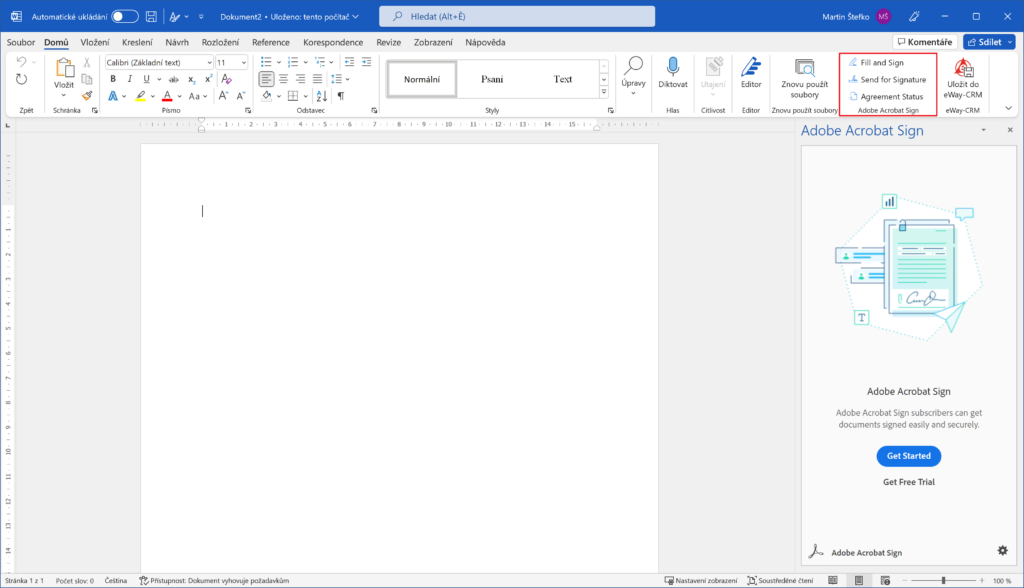Toggle Underline formatting

pyautogui.click(x=146, y=79)
